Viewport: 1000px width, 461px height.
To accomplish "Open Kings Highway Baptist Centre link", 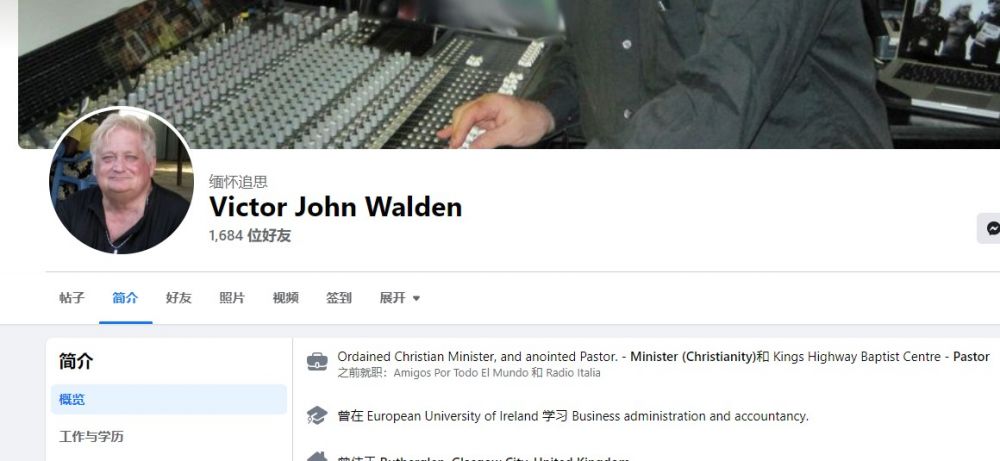I will pos(857,357).
